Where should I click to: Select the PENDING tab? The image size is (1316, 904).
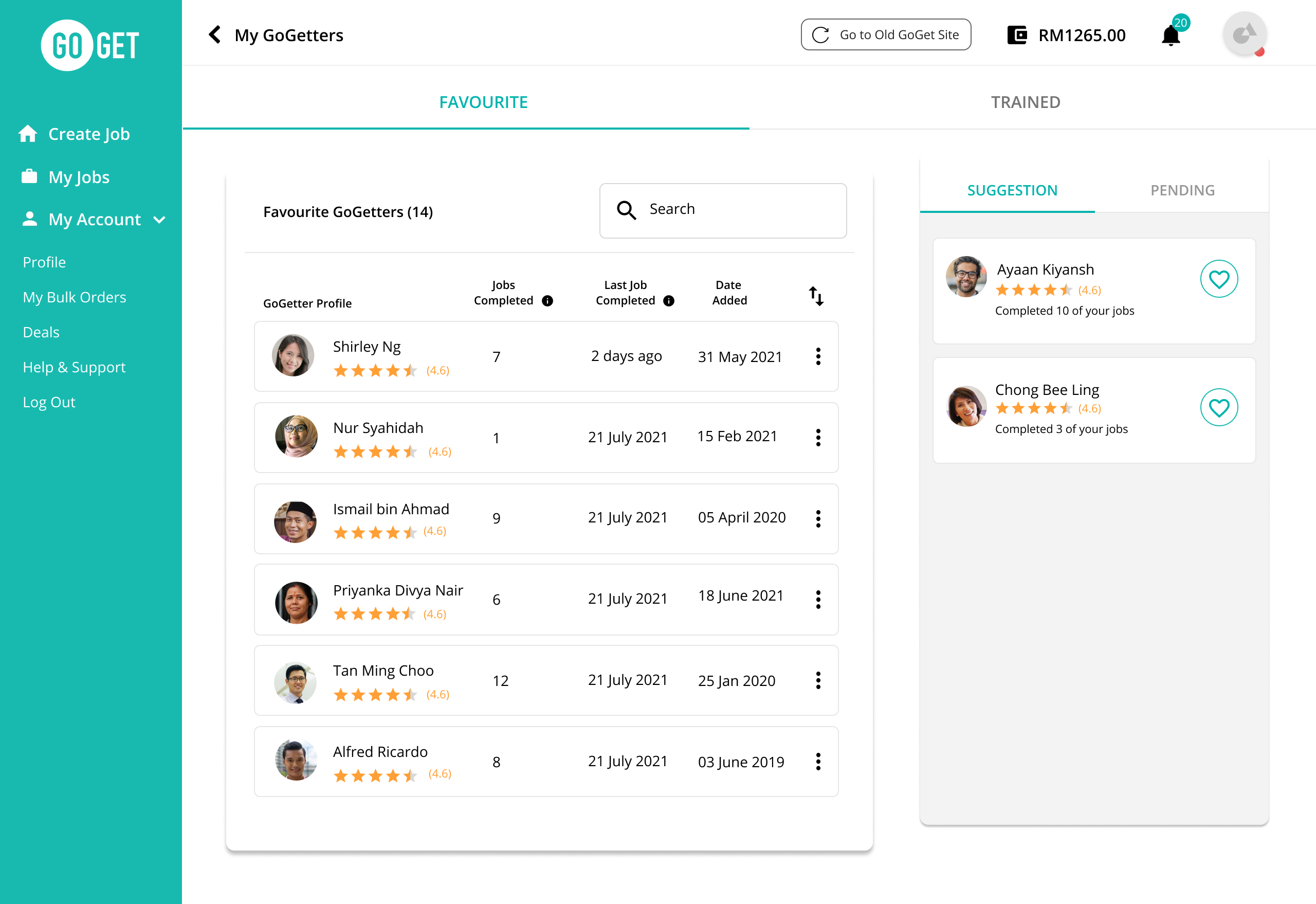tap(1182, 190)
